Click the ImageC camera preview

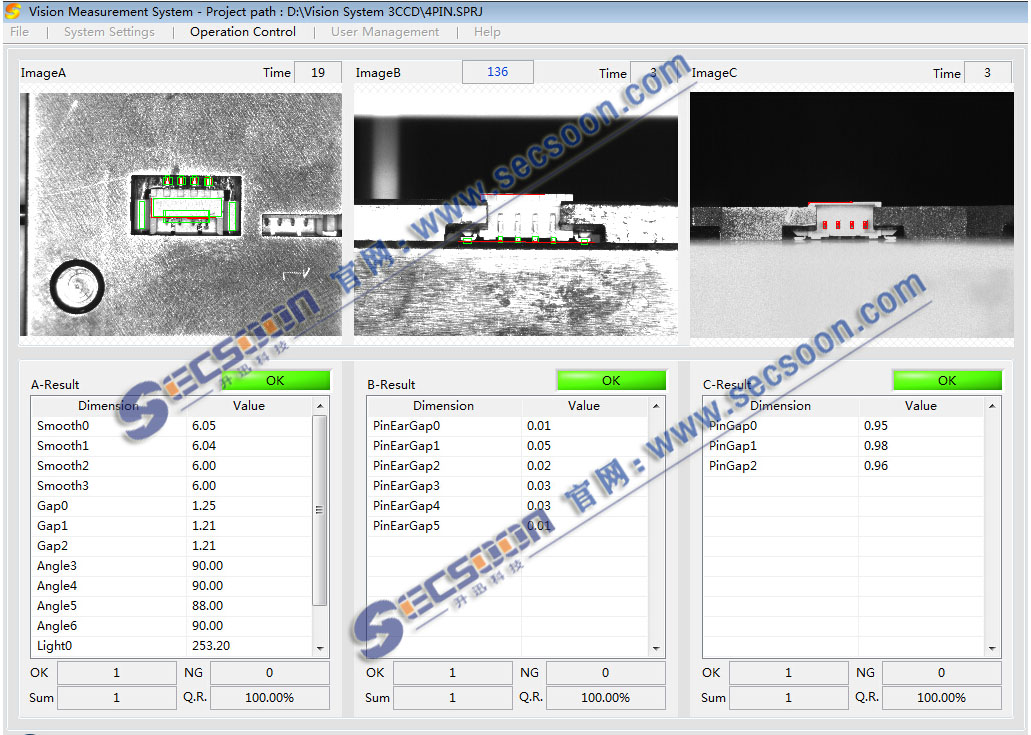tap(851, 215)
